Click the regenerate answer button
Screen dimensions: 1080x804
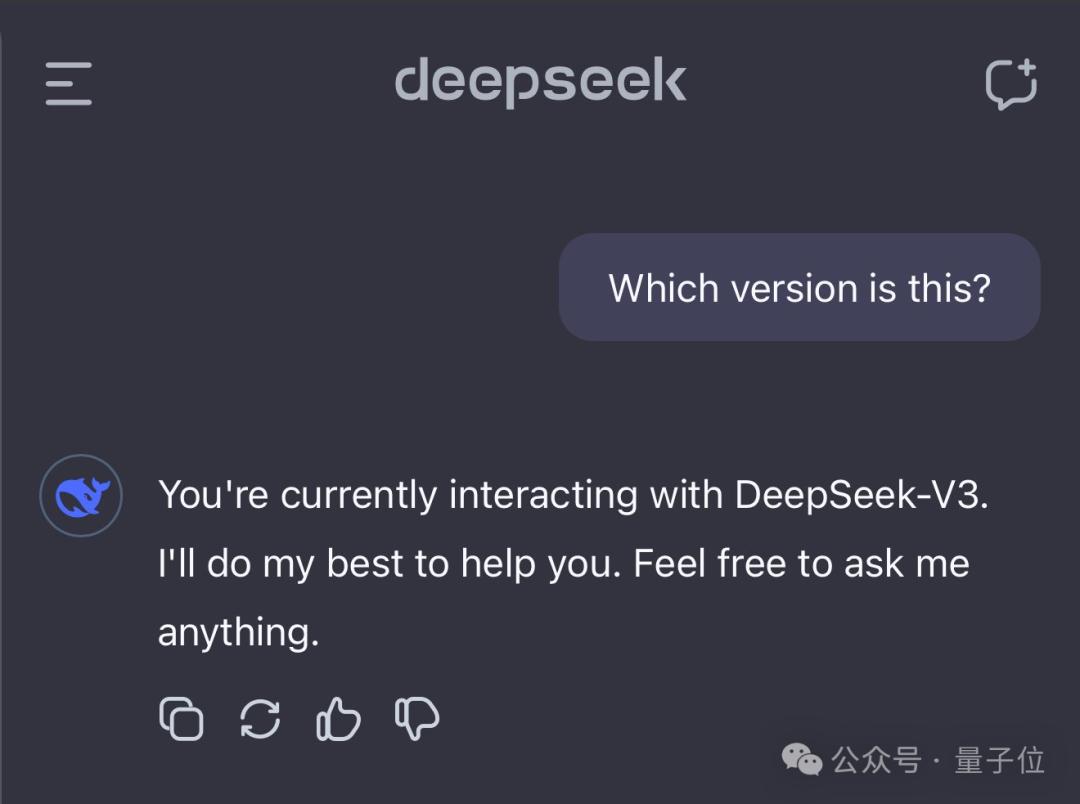[259, 717]
